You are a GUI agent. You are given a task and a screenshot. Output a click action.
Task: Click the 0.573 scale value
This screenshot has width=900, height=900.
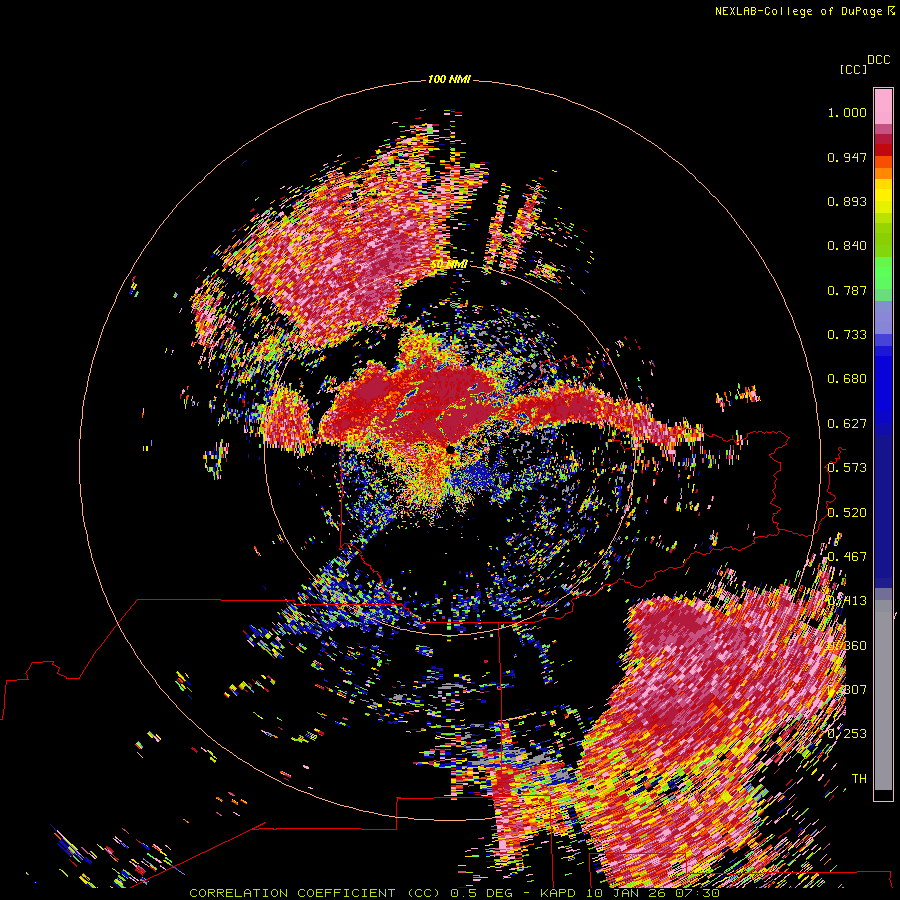[x=847, y=468]
